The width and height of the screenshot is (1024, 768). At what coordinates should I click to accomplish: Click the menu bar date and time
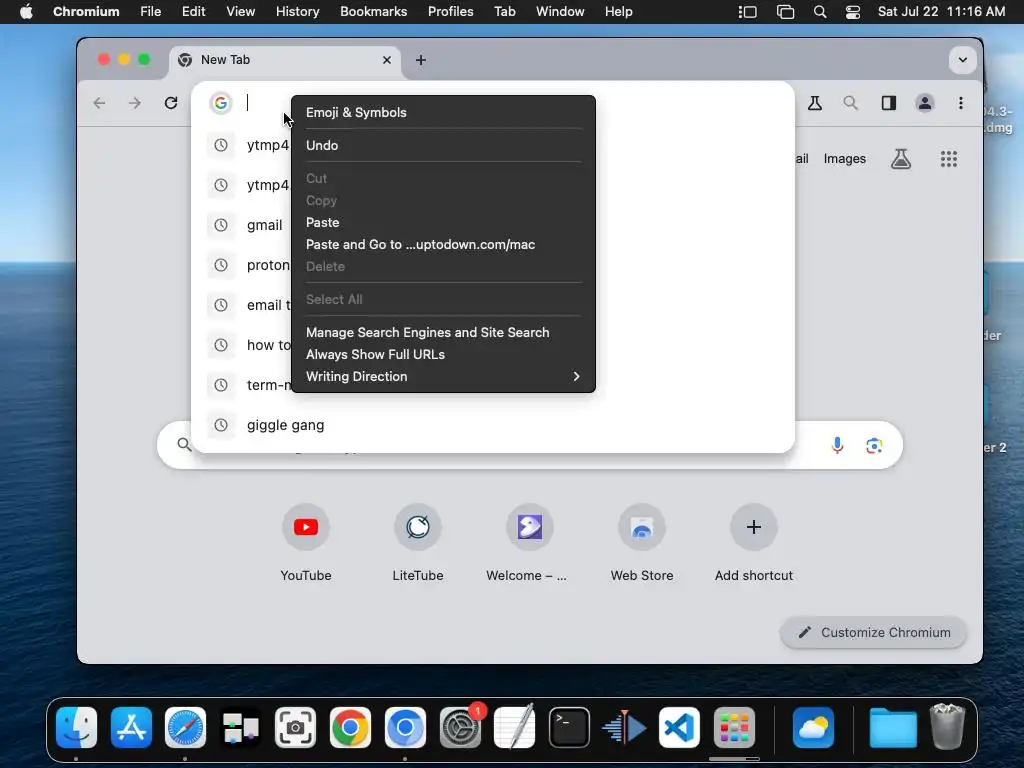pos(941,12)
